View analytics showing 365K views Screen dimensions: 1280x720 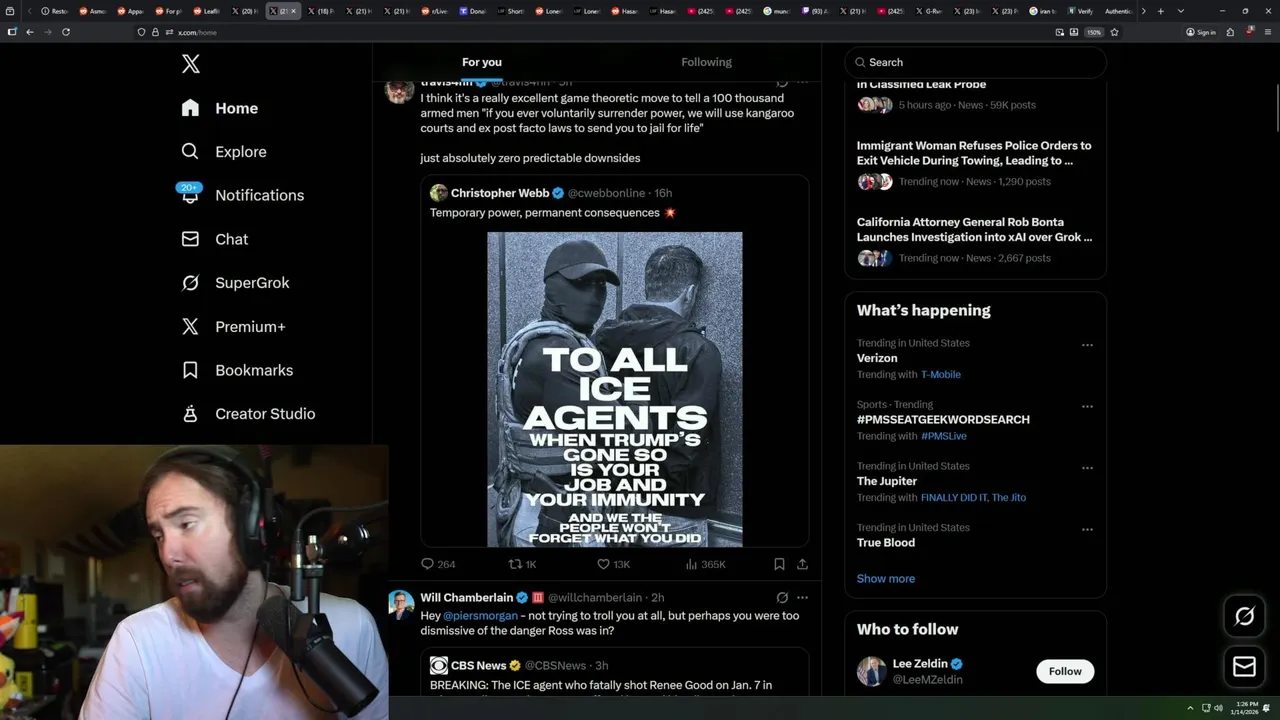point(706,564)
